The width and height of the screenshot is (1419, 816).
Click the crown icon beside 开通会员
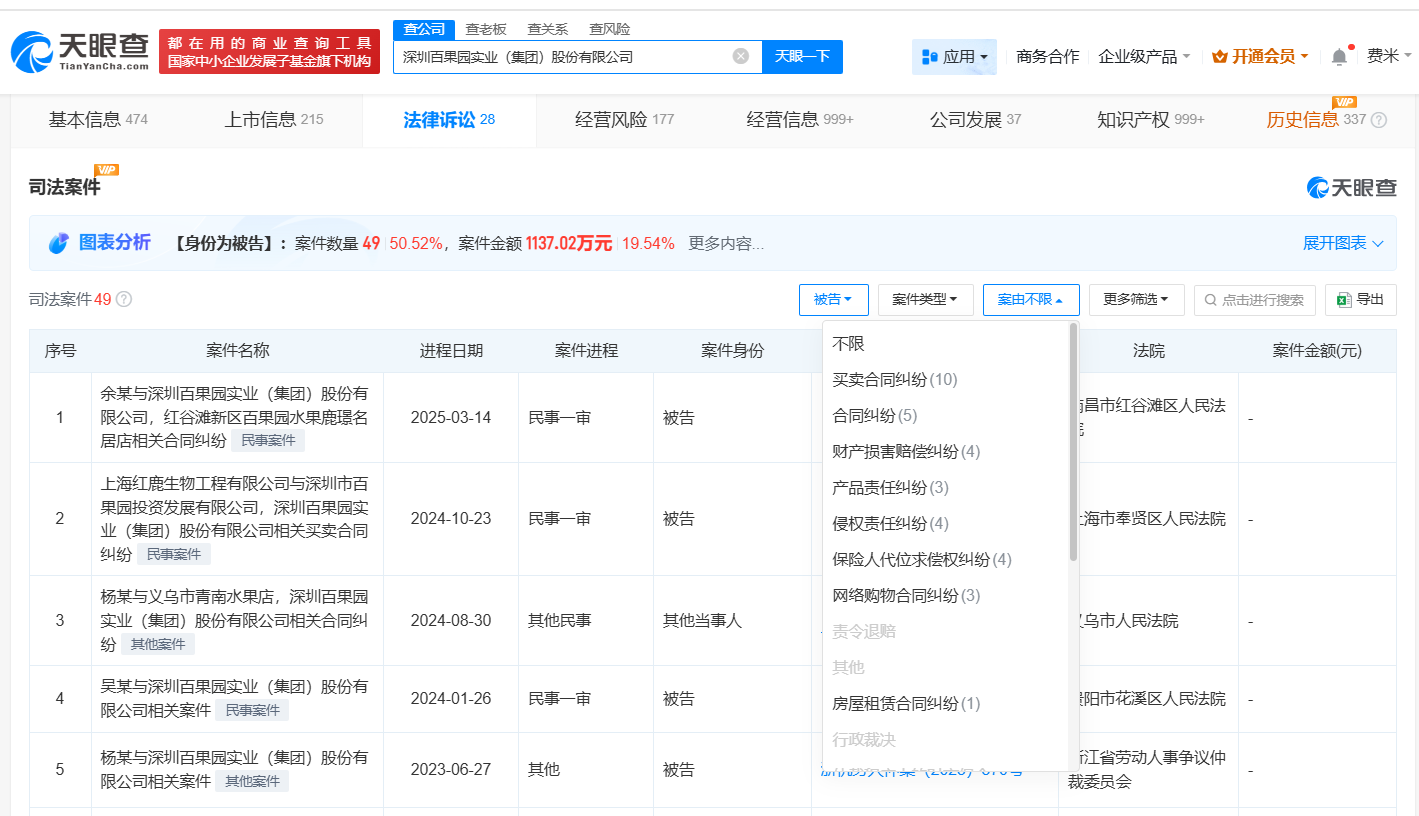[x=1221, y=56]
